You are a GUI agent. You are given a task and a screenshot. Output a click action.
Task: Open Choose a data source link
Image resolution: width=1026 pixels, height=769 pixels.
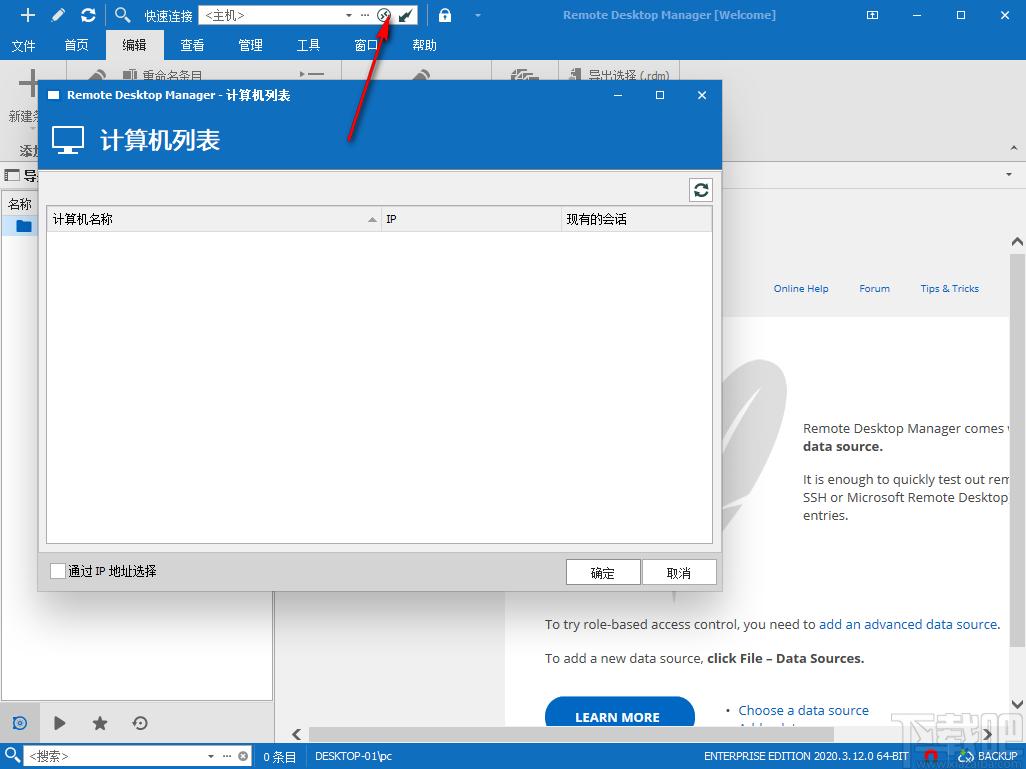coord(804,710)
